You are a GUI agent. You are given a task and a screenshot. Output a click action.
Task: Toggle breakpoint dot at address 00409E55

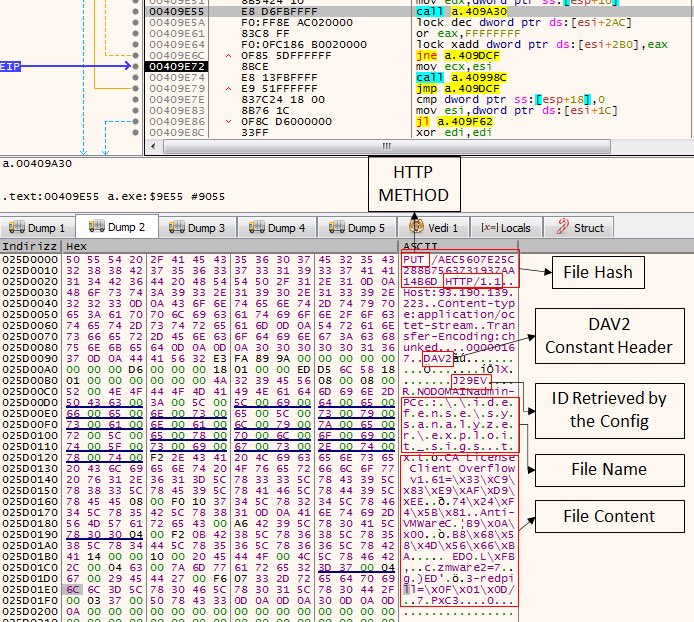tap(135, 12)
